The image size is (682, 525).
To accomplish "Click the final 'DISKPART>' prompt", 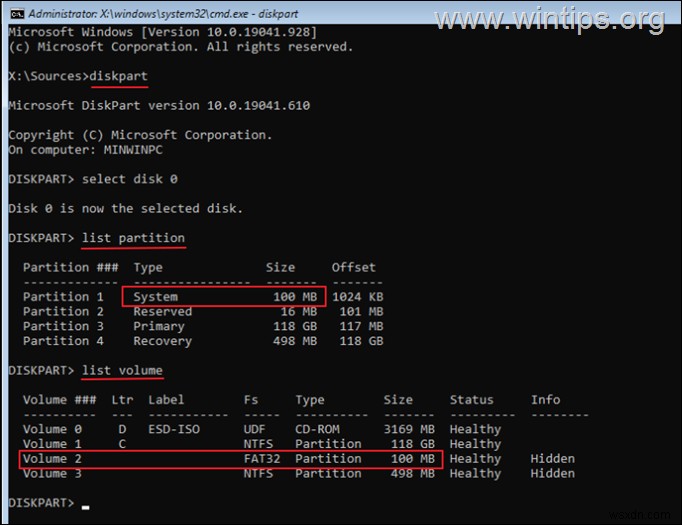I will tap(41, 503).
